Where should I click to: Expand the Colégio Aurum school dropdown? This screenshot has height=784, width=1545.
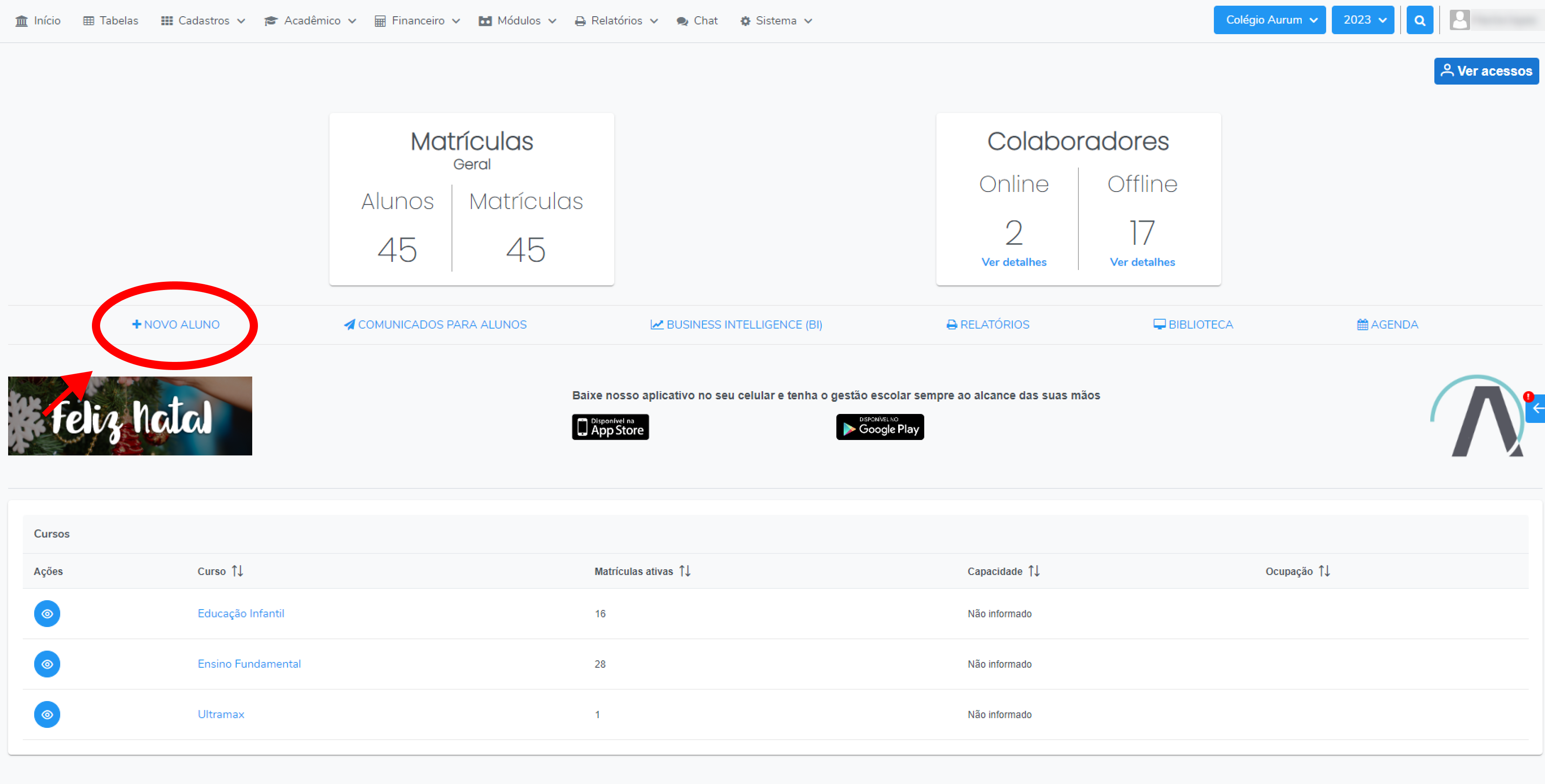[1269, 20]
